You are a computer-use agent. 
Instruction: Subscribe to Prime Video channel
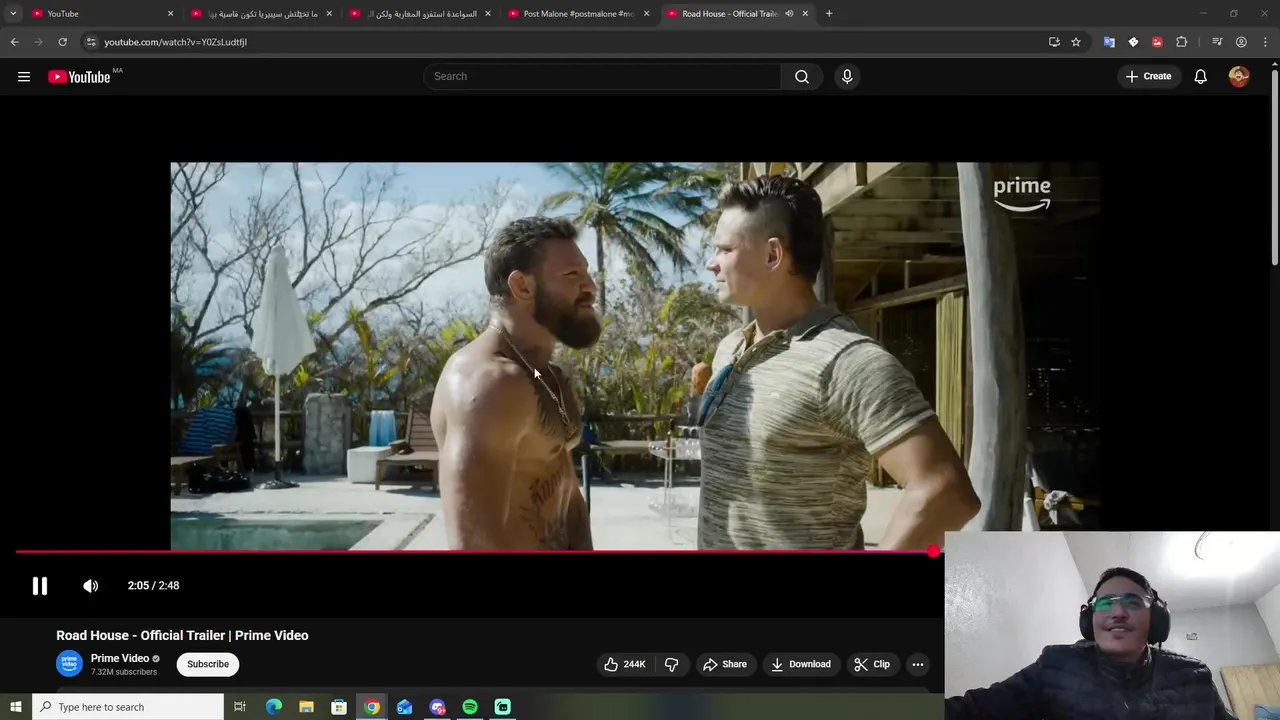[x=208, y=664]
